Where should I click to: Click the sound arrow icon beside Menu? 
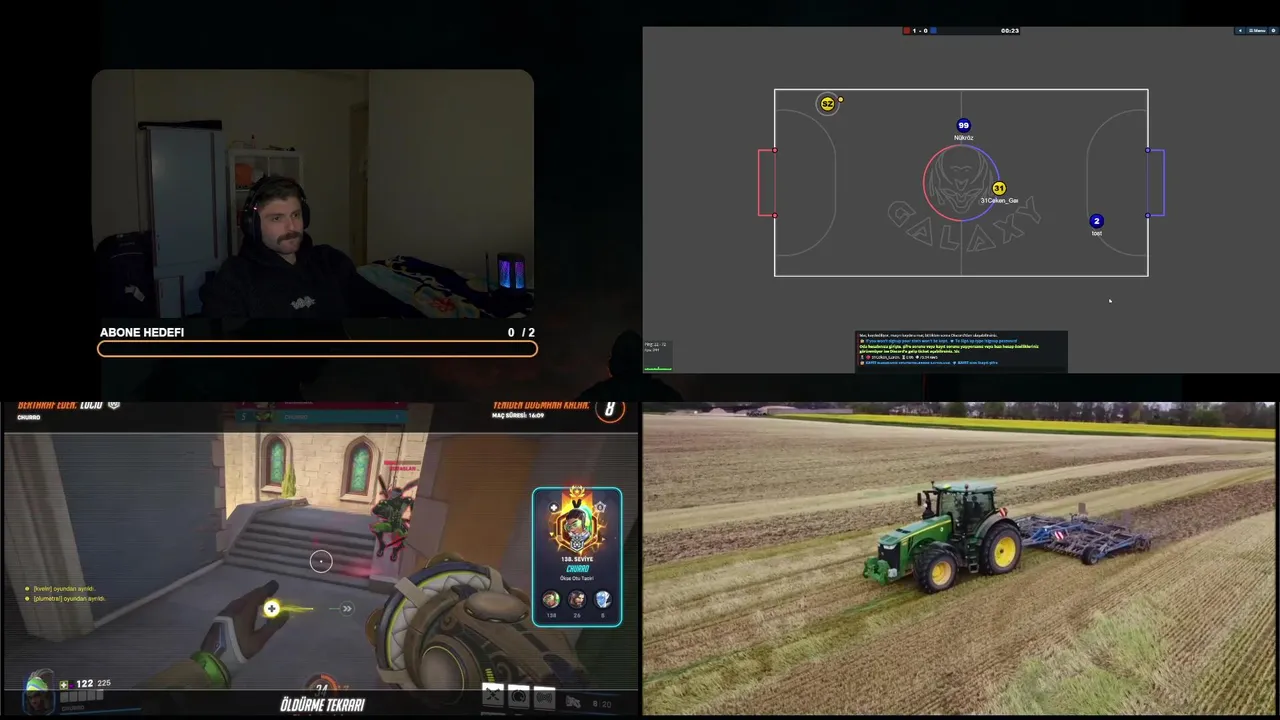point(1241,31)
